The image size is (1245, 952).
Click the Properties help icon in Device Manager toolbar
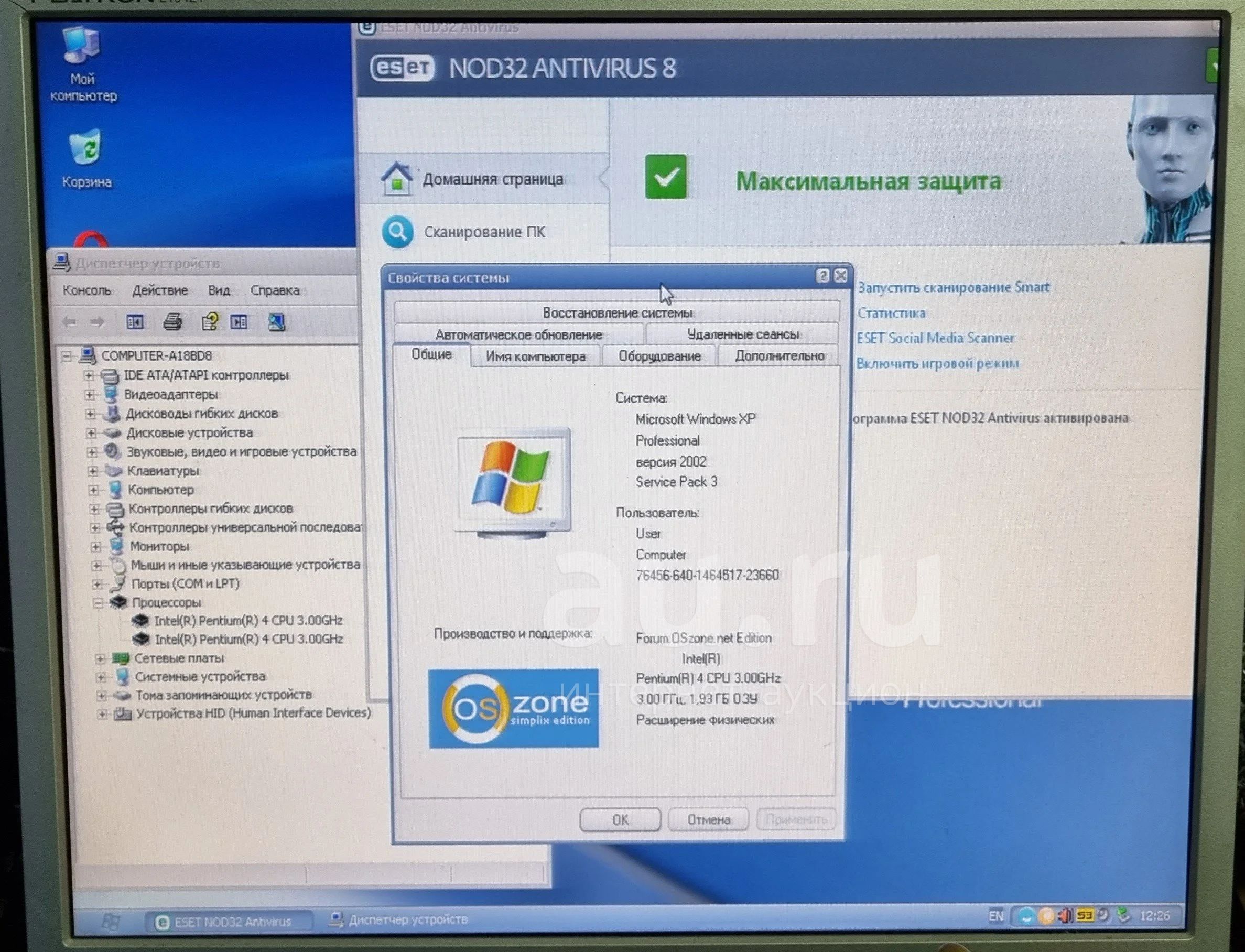(210, 322)
